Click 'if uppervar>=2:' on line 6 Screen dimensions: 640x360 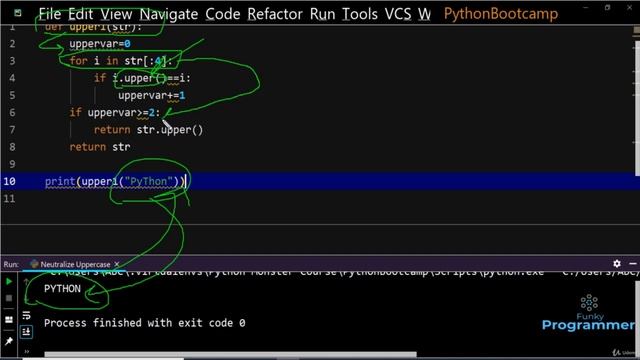pyautogui.click(x=115, y=112)
